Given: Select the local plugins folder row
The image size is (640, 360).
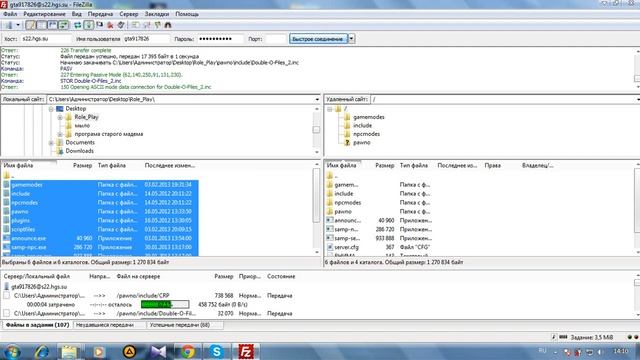Looking at the screenshot, I should (100, 220).
